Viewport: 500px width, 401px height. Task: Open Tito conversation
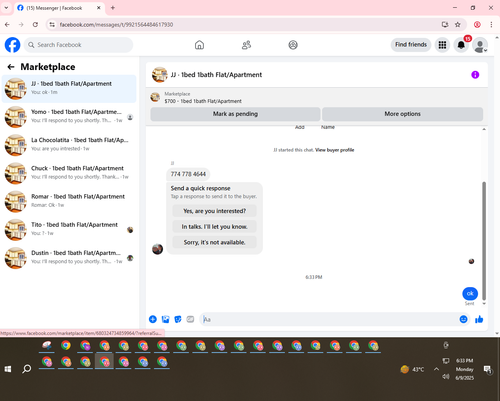69,230
